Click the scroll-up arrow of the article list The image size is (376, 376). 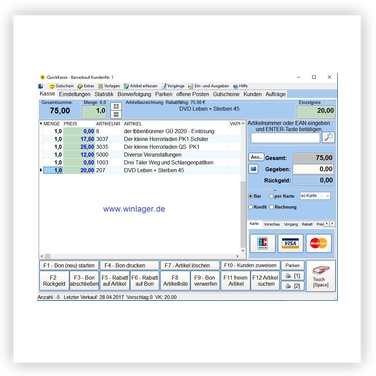[x=243, y=124]
